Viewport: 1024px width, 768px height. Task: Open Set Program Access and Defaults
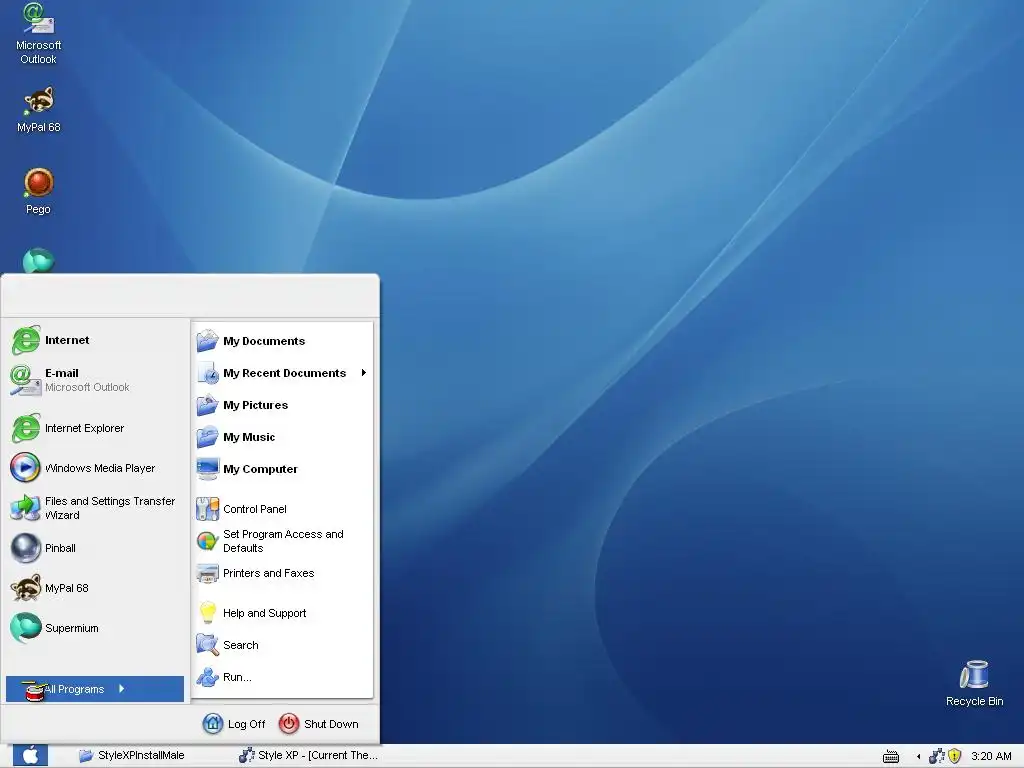click(270, 541)
